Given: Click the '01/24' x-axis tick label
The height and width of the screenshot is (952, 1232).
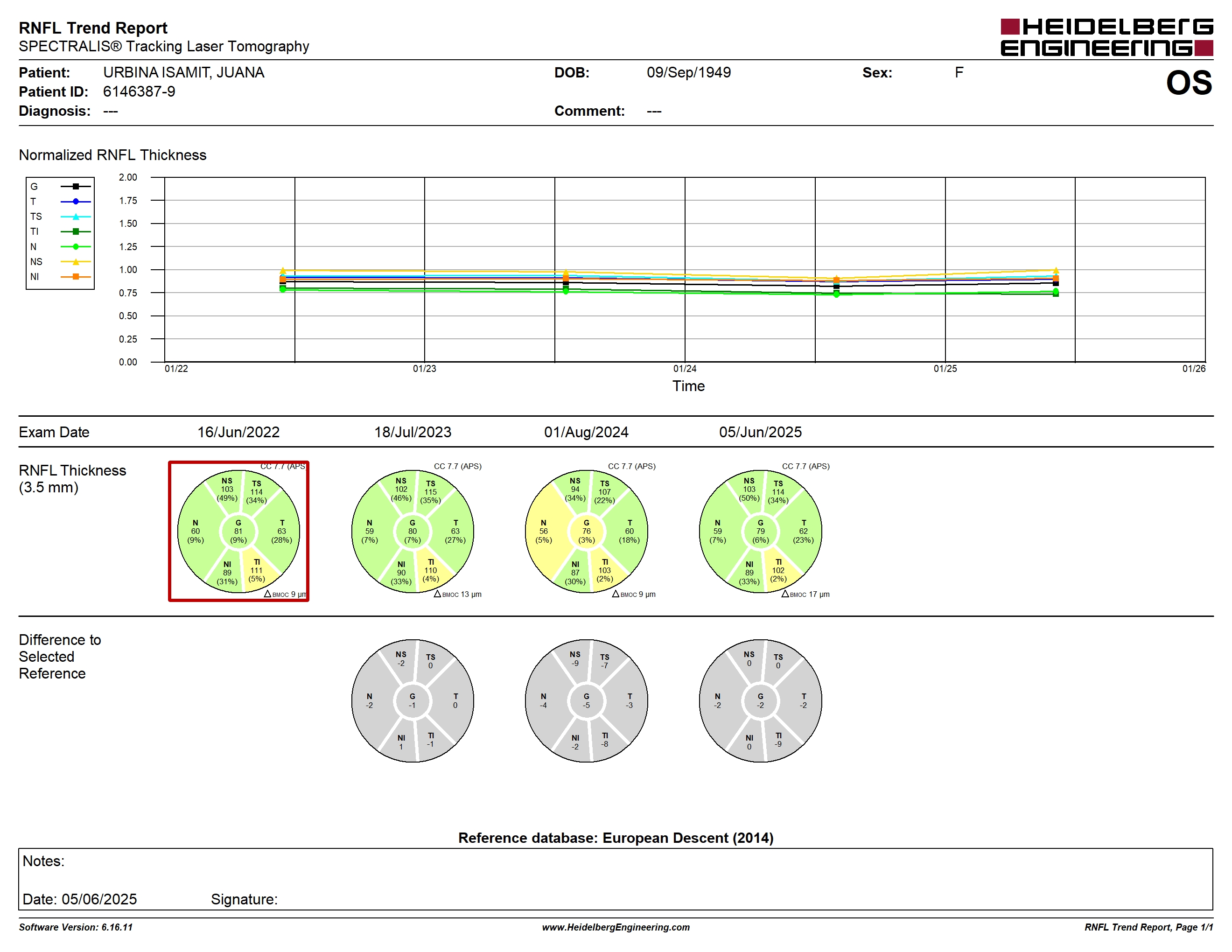Looking at the screenshot, I should (685, 368).
